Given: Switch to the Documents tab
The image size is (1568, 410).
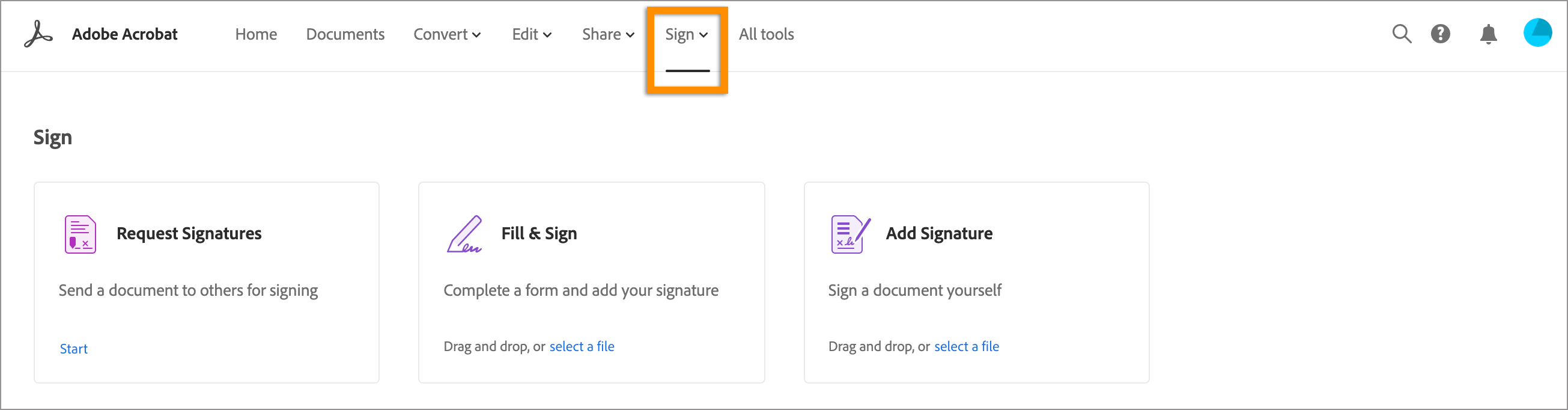Looking at the screenshot, I should pos(345,35).
